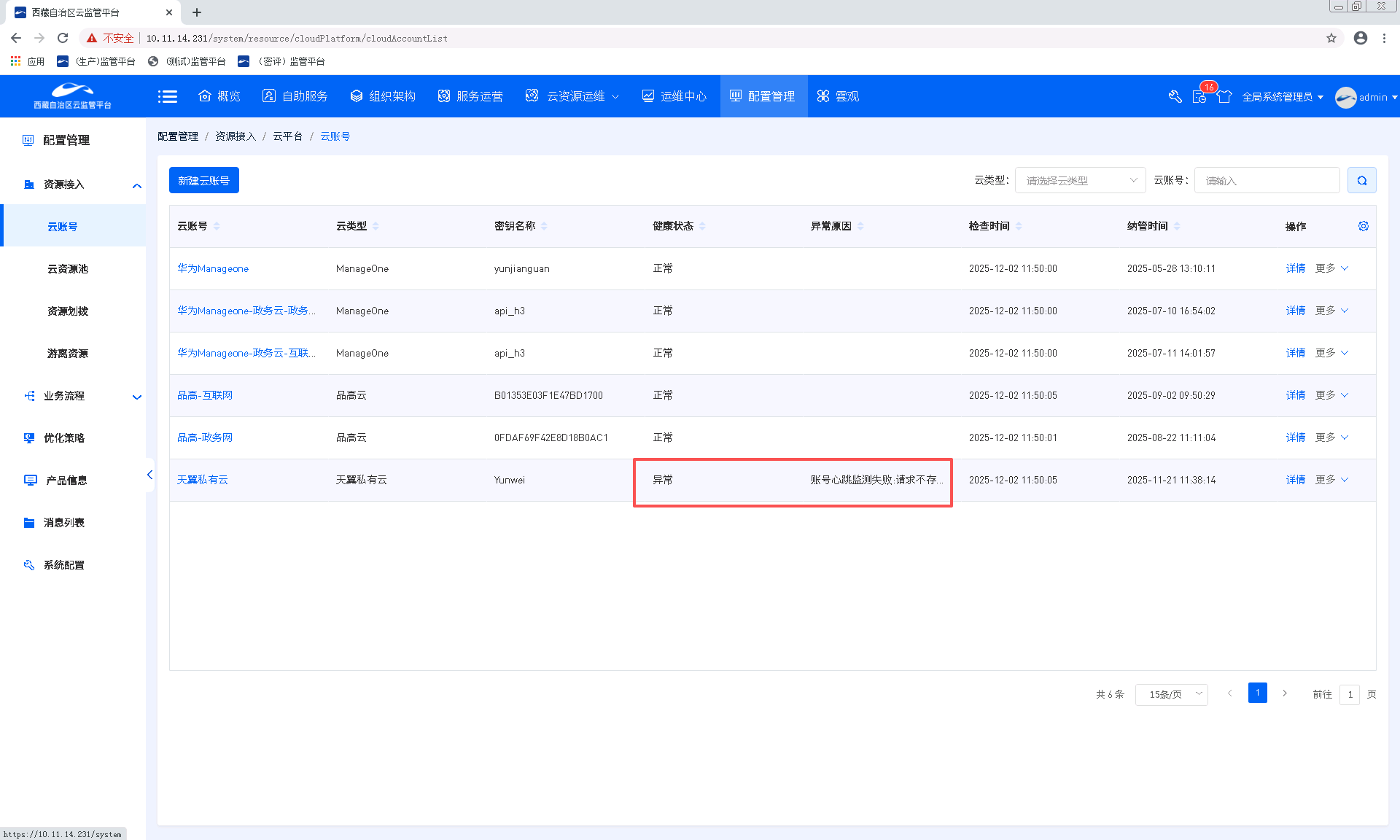Select 云资源池 in the sidebar
Image resolution: width=1400 pixels, height=840 pixels.
(x=67, y=269)
